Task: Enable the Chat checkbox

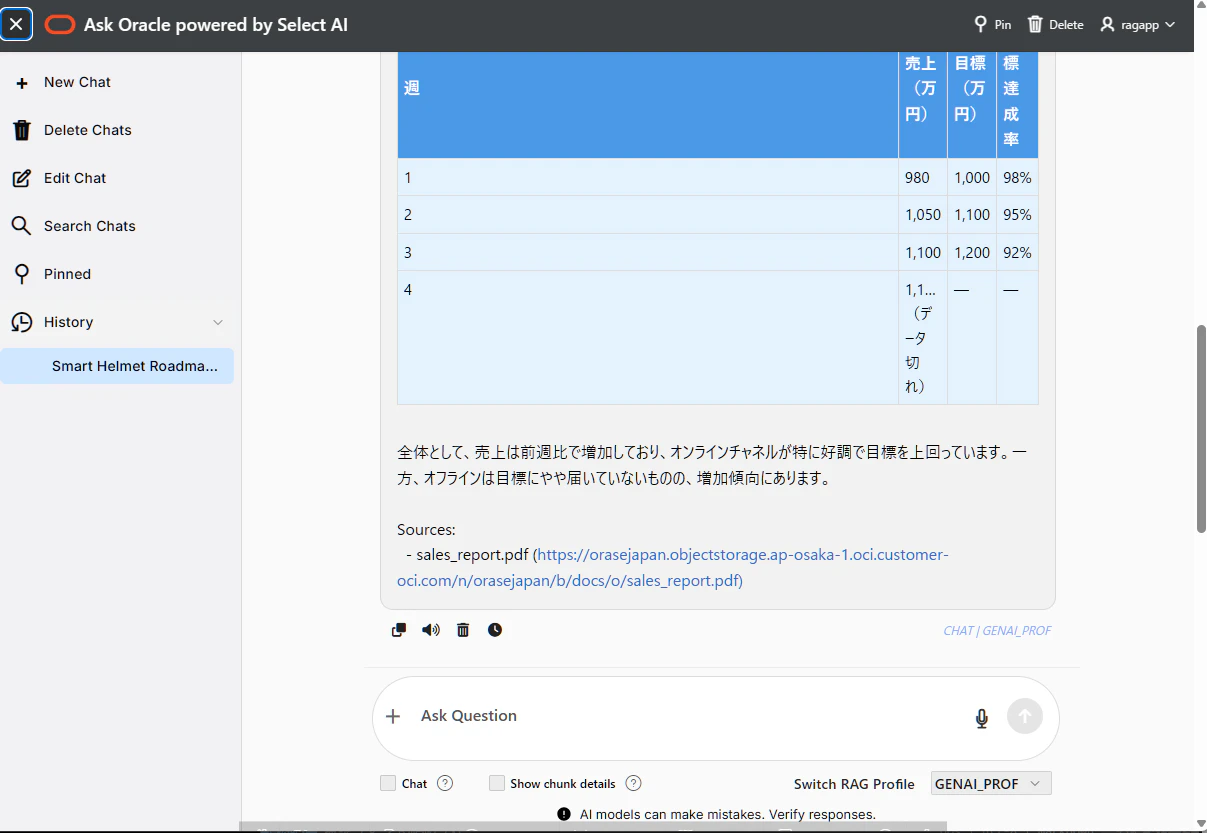Action: [388, 784]
